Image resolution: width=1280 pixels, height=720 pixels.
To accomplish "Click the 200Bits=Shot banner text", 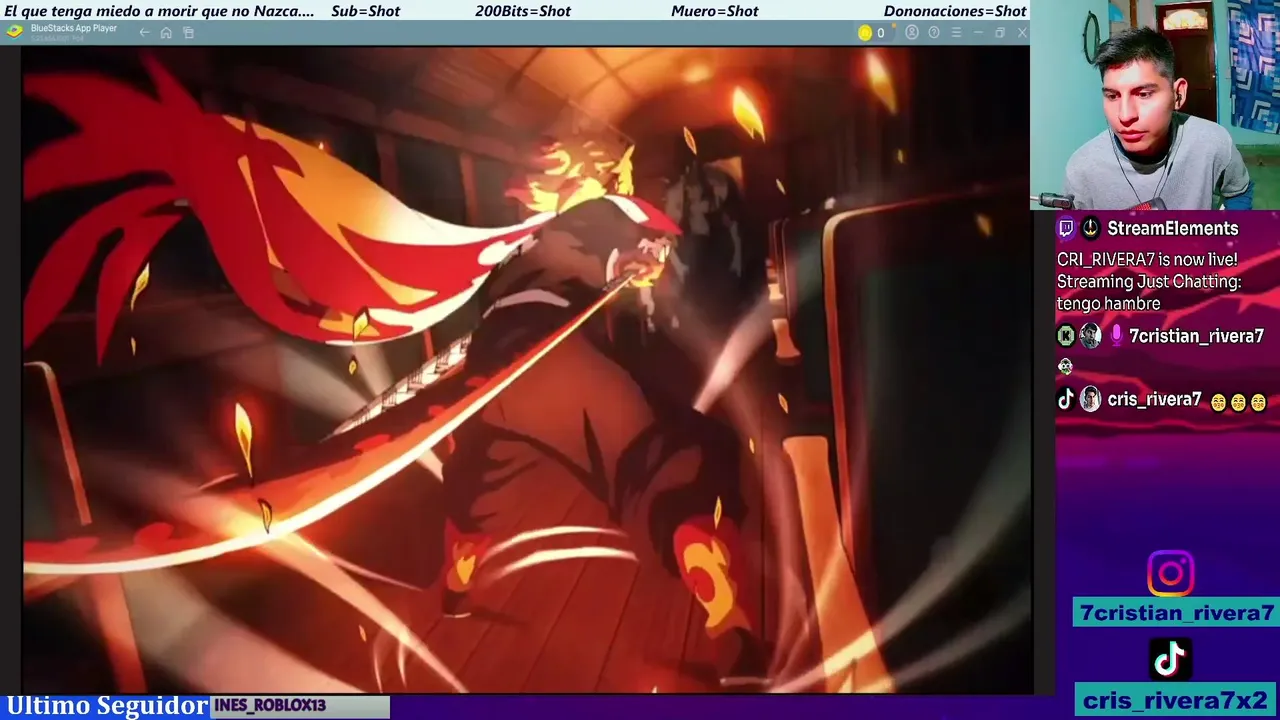I will [x=523, y=11].
